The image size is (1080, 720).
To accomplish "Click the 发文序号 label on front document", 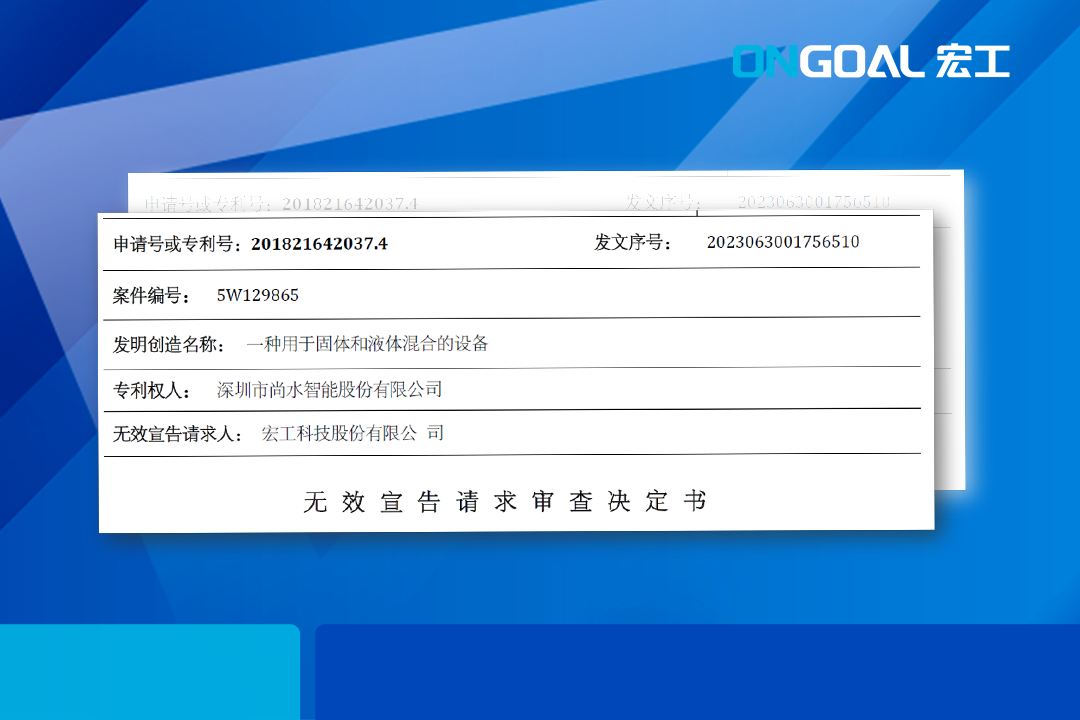I will tap(633, 242).
